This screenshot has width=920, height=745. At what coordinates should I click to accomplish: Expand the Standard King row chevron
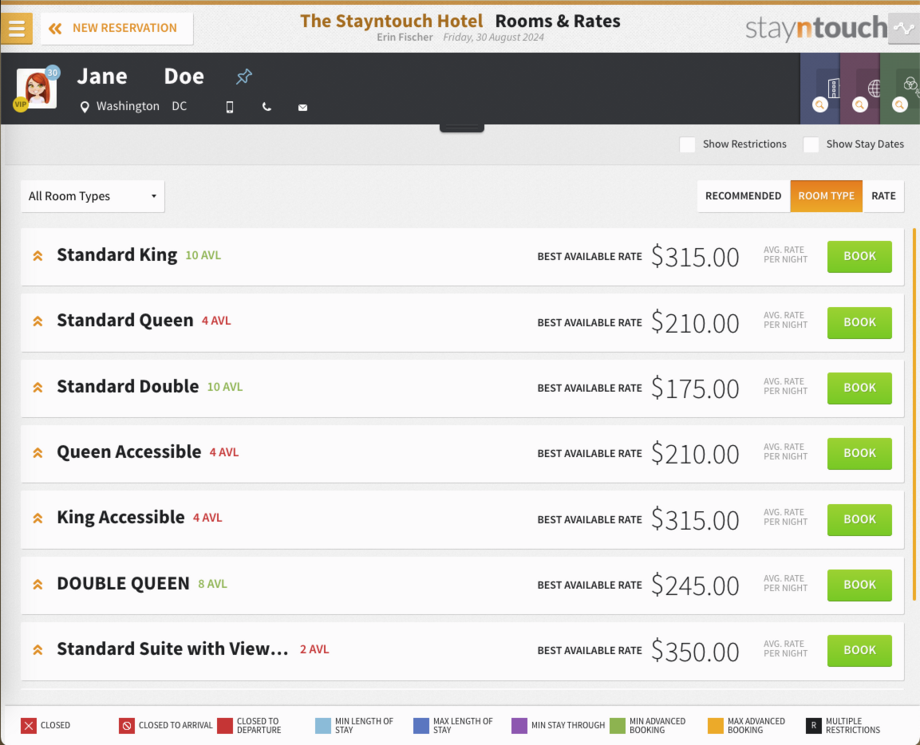(38, 256)
